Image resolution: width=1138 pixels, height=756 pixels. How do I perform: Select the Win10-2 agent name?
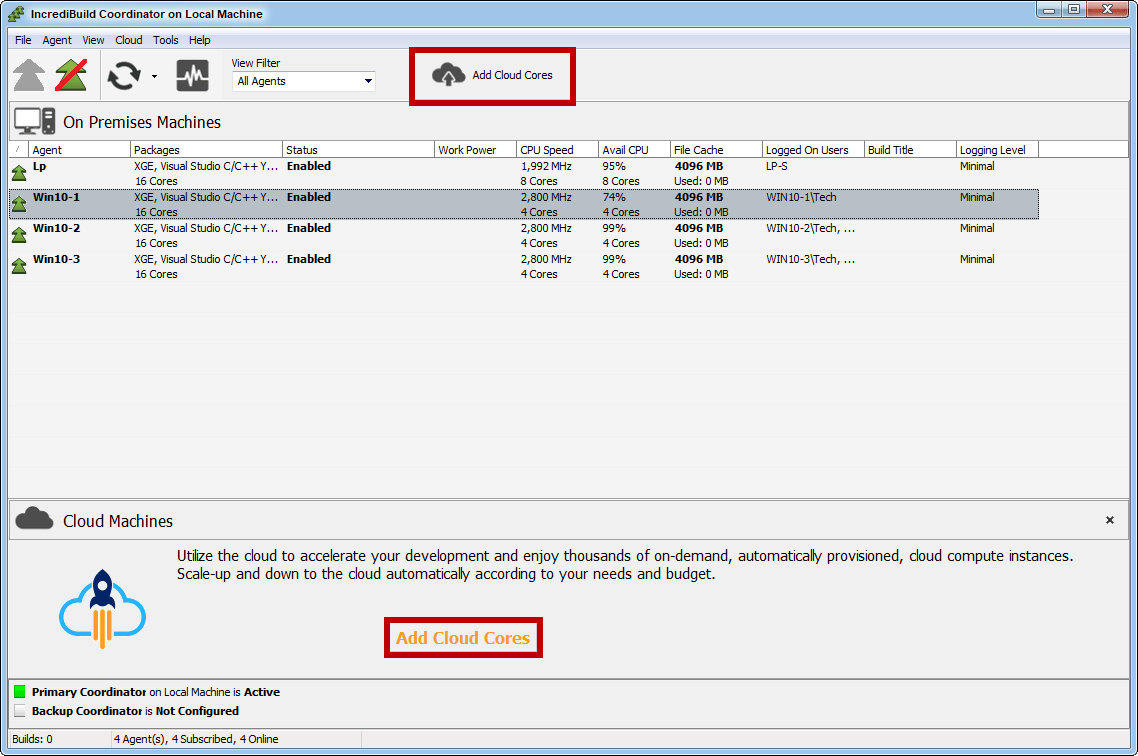point(57,228)
